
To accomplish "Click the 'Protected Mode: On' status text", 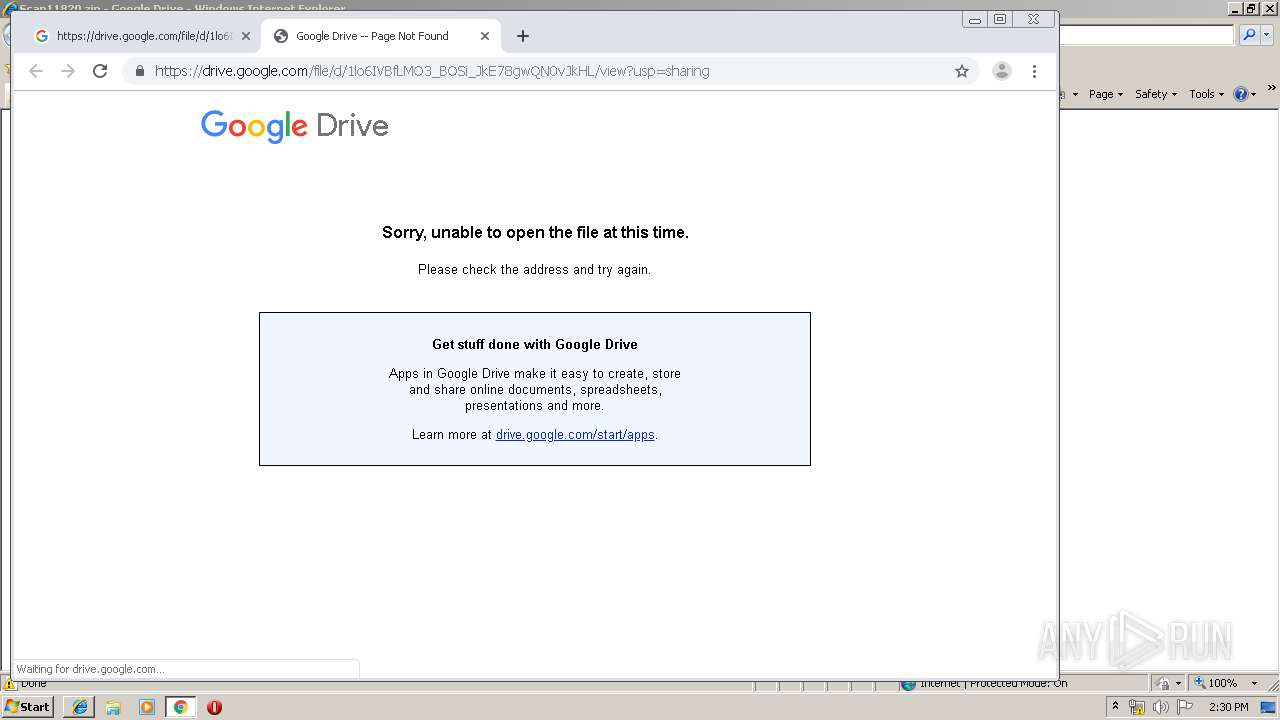I will [x=1018, y=684].
